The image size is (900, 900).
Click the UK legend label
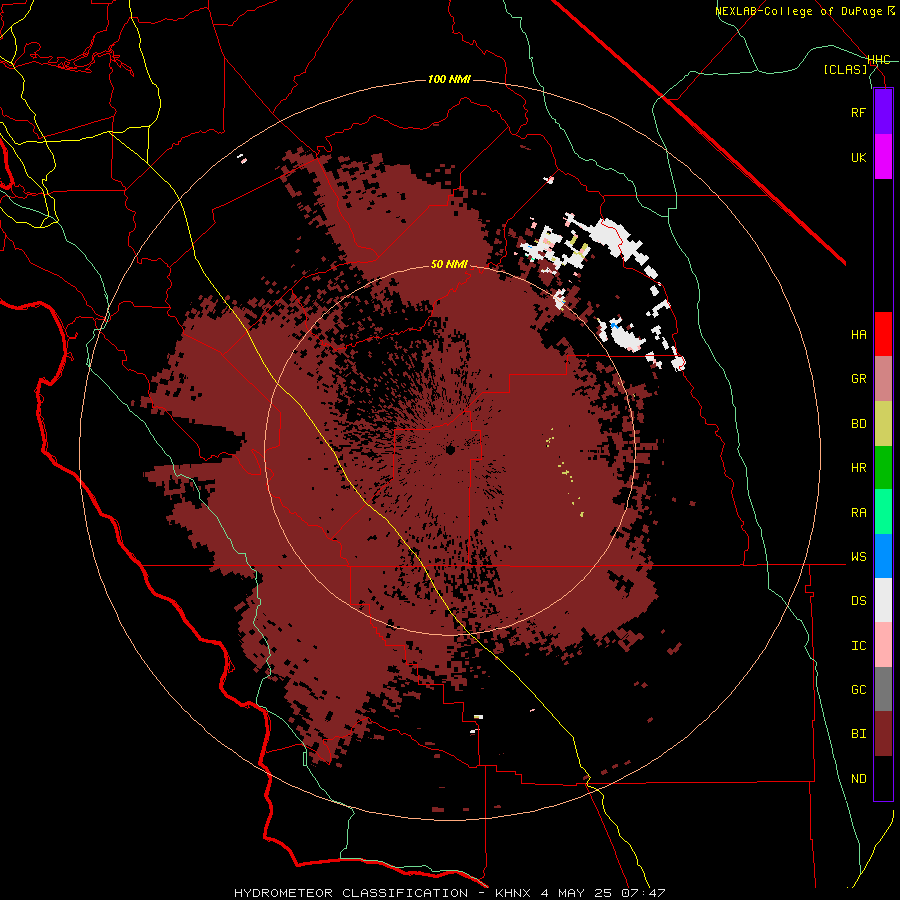coord(858,158)
